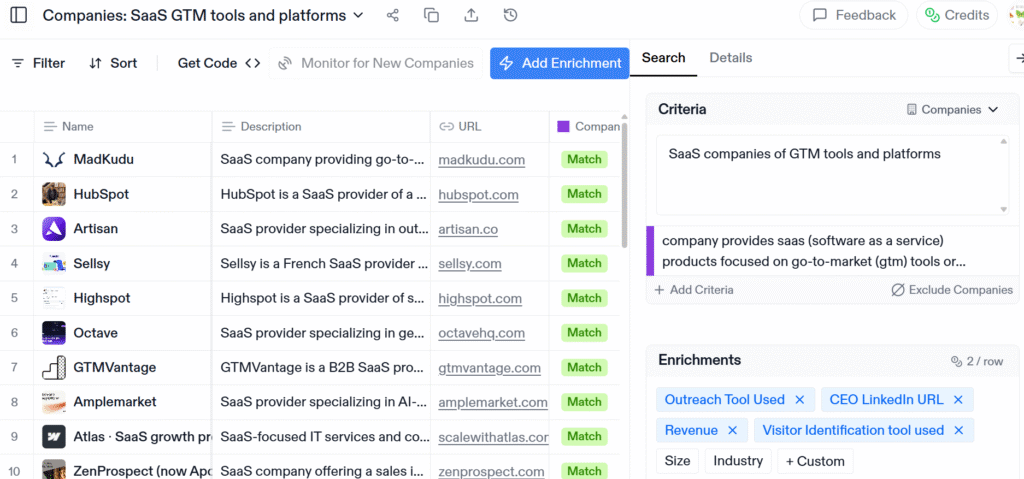The width and height of the screenshot is (1024, 479).
Task: Click the Add Enrichment button
Action: click(559, 63)
